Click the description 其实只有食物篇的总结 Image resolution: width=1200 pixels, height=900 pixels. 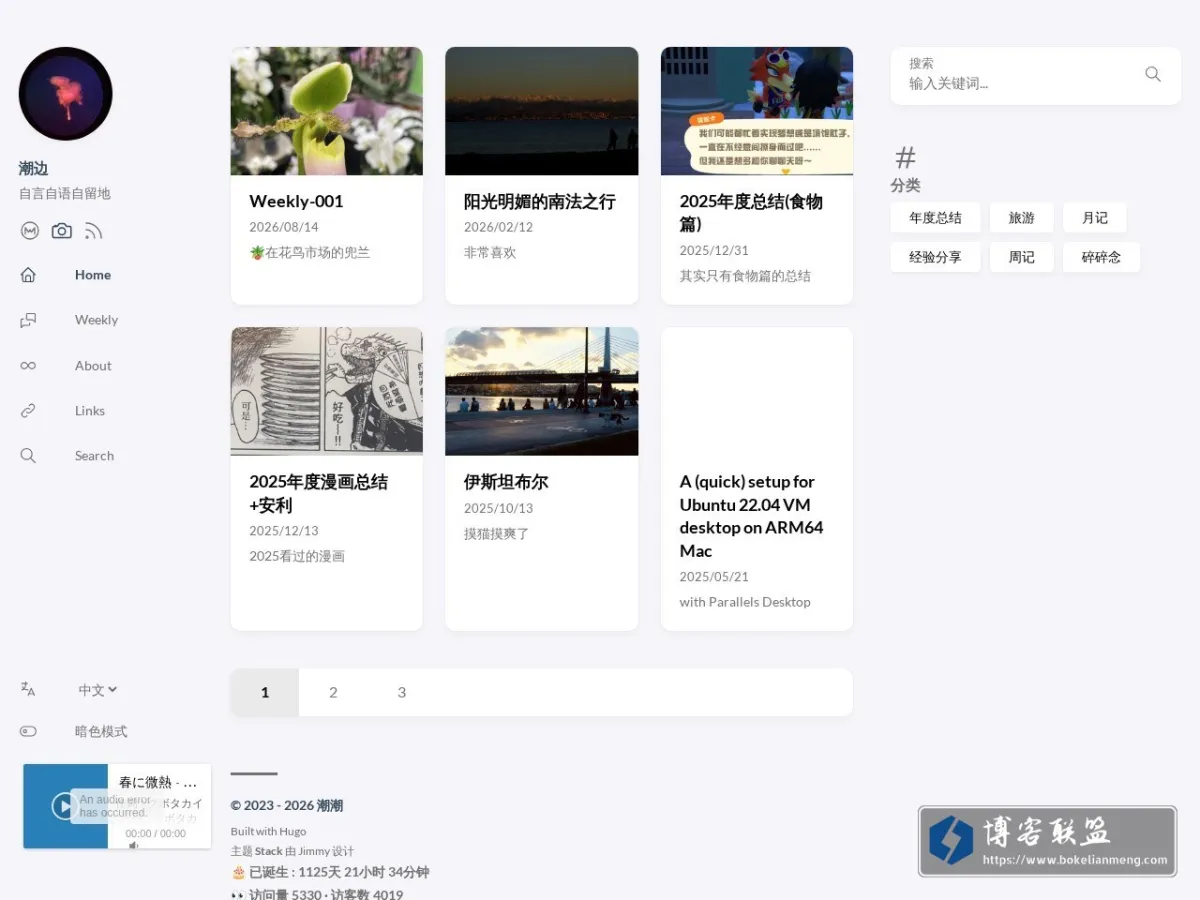(x=745, y=276)
